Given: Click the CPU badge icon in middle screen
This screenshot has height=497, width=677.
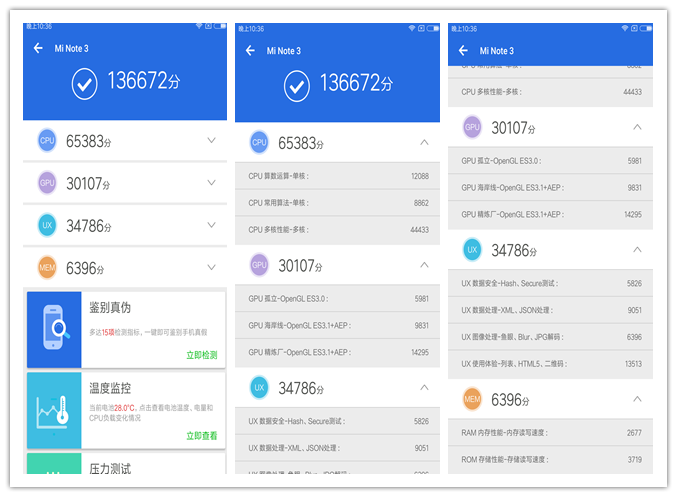Looking at the screenshot, I should click(x=259, y=142).
